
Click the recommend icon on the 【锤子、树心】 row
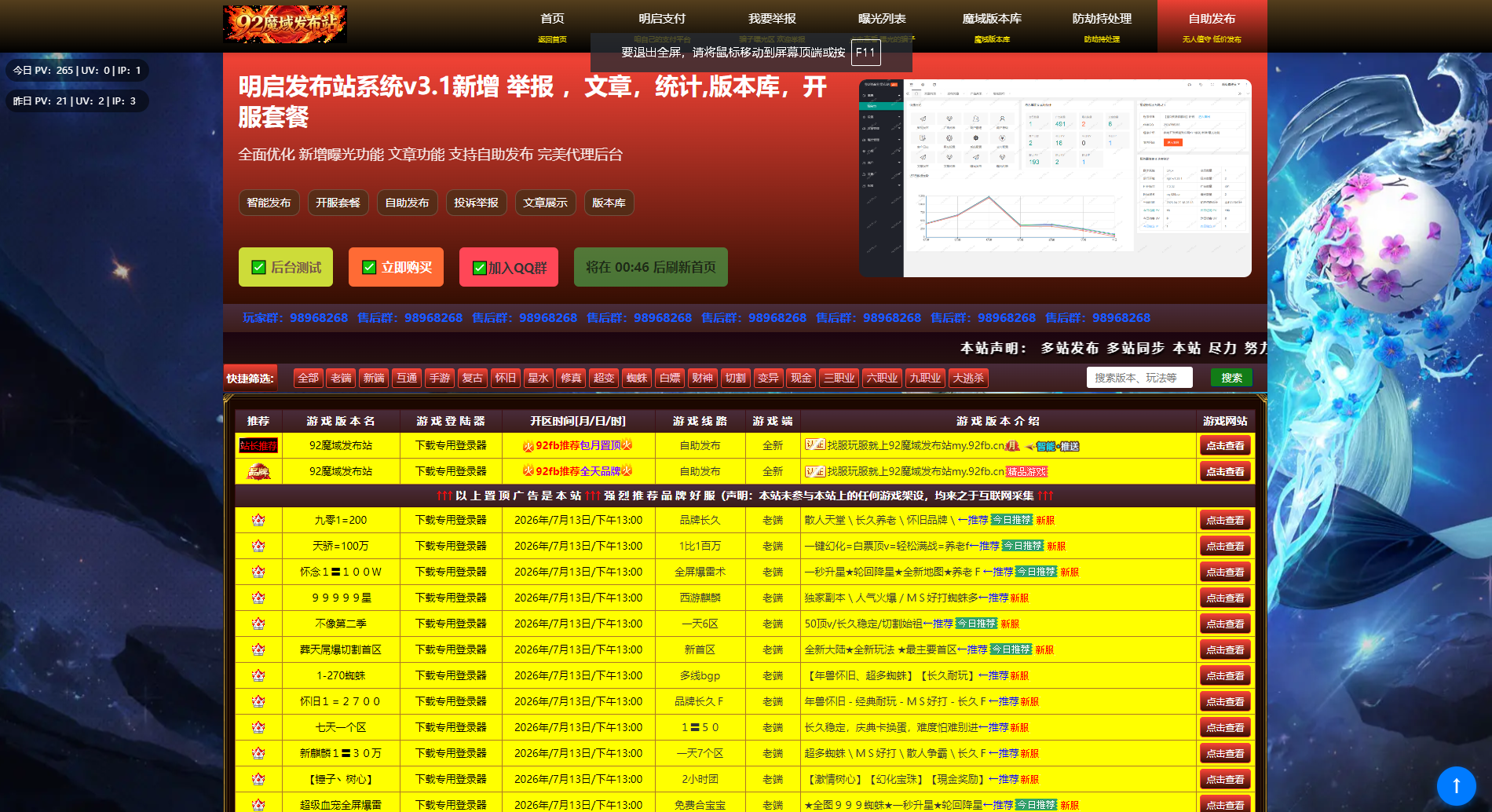(258, 779)
